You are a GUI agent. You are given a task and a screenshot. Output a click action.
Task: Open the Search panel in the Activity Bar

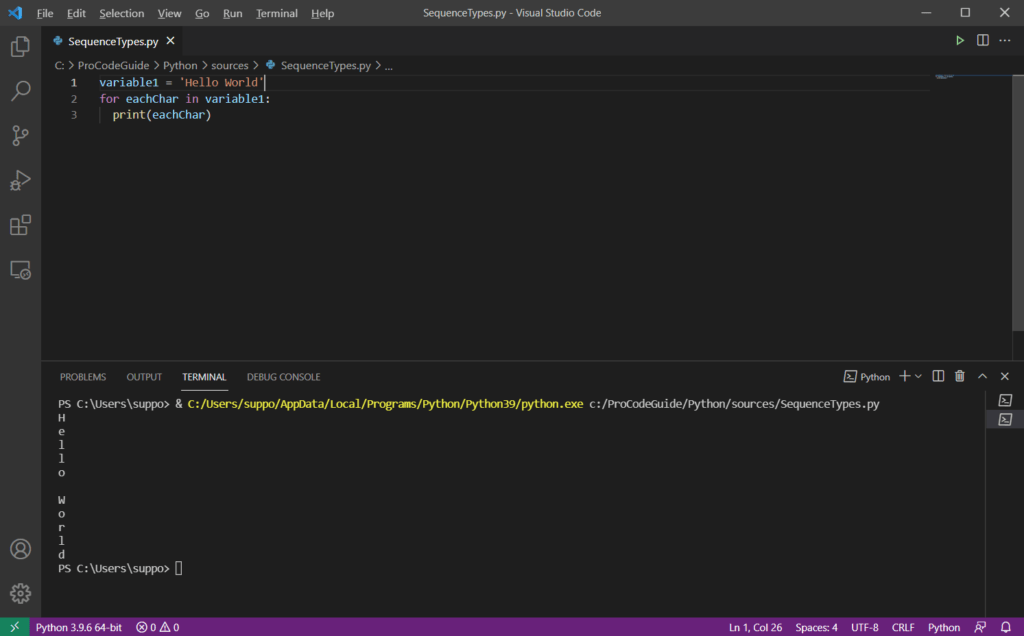click(20, 90)
